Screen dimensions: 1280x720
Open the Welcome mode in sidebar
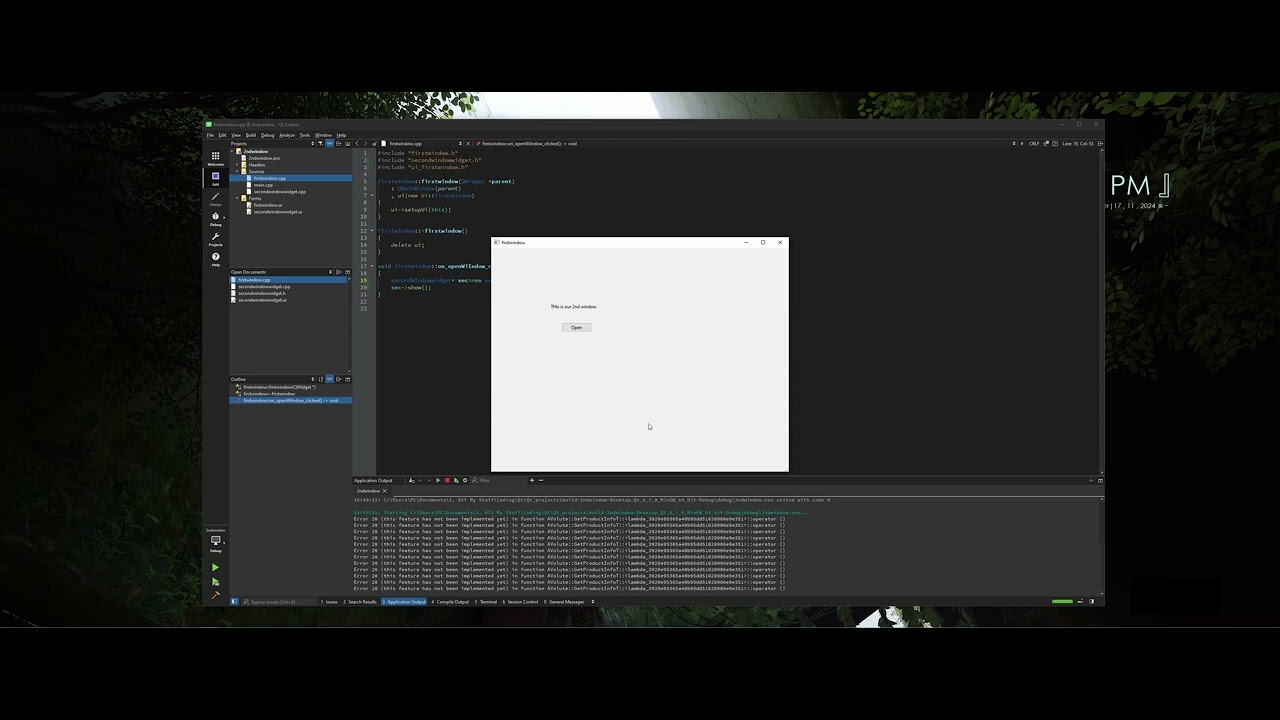[215, 158]
